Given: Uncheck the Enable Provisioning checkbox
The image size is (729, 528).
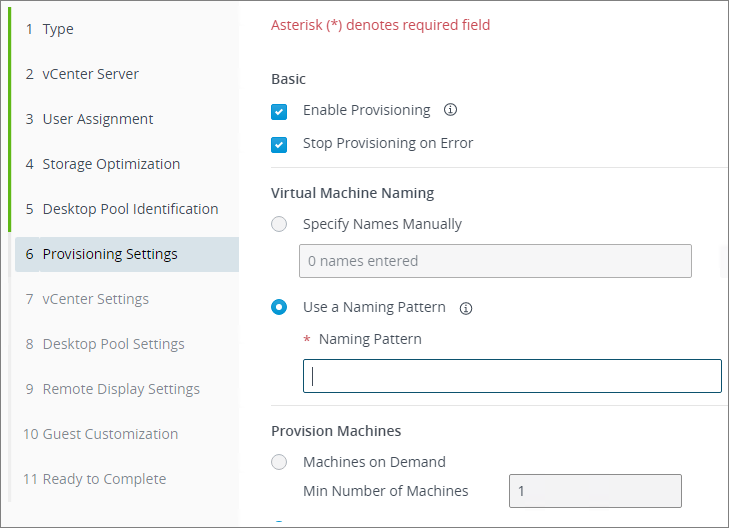Looking at the screenshot, I should pos(280,111).
